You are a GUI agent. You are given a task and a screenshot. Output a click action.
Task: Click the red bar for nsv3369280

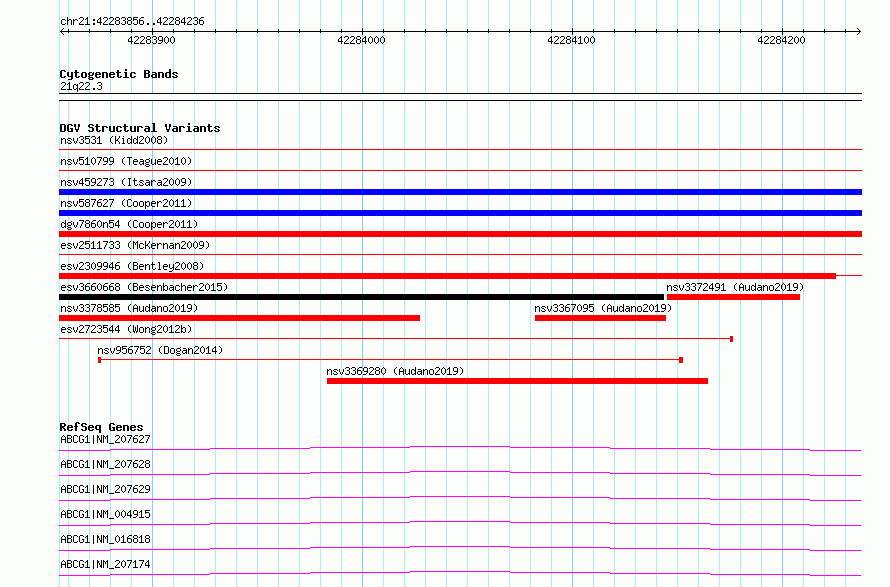(x=517, y=381)
